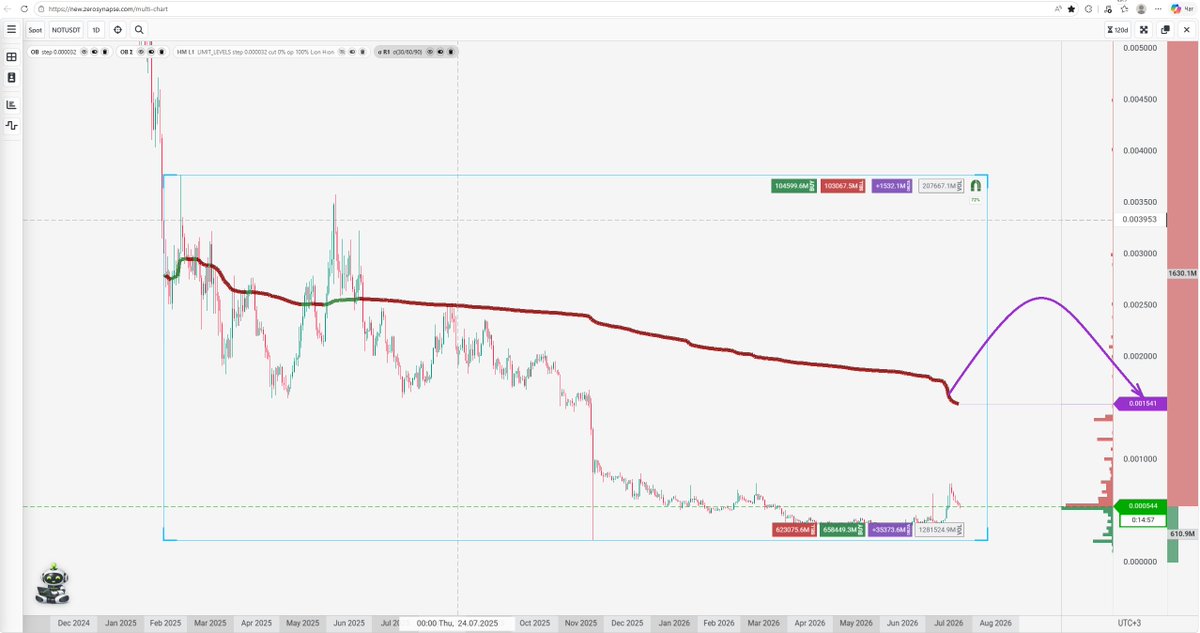1200x633 pixels.
Task: Click Jul 2026 on the time axis
Action: coord(948,623)
